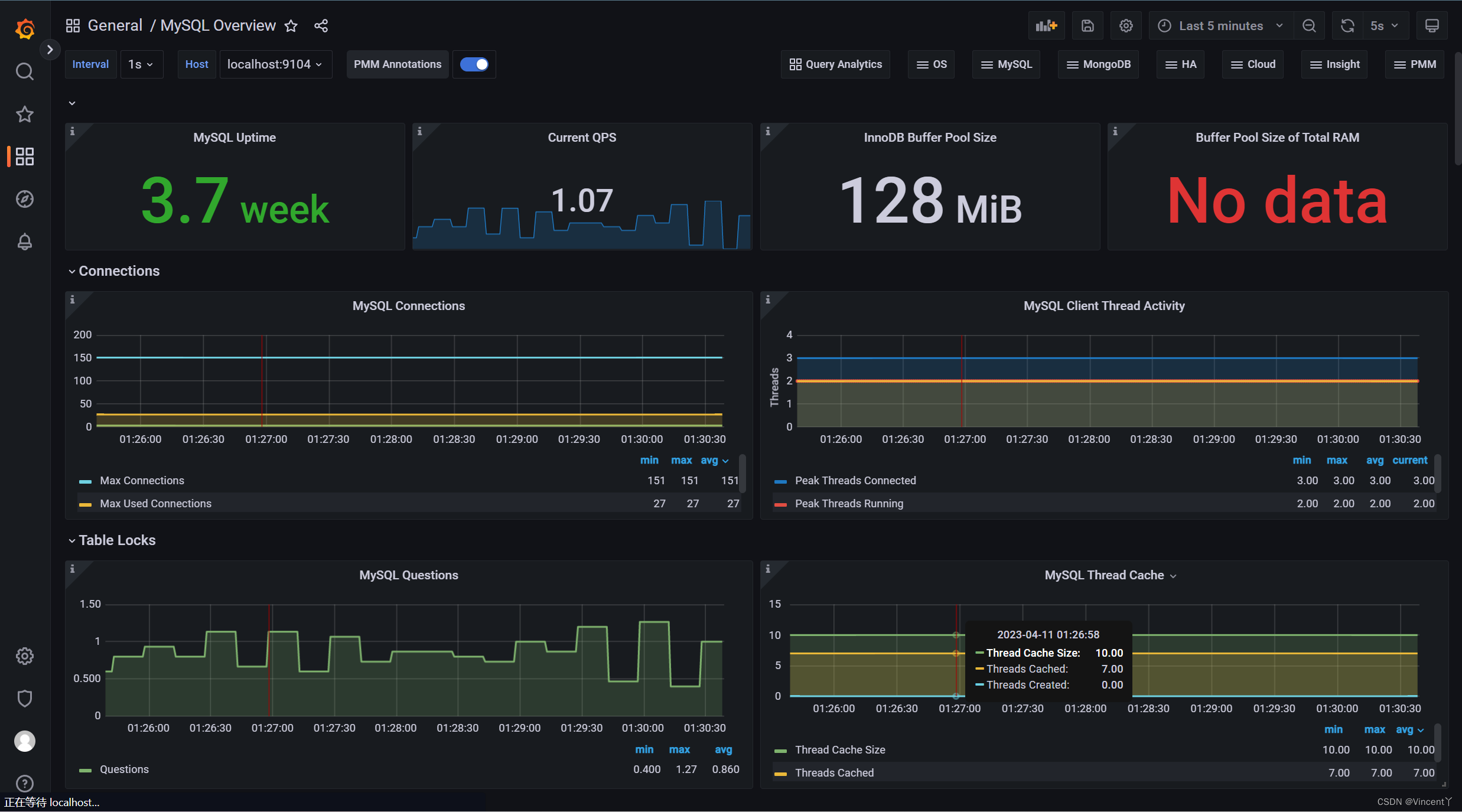Open the MongoDB dashboards menu
The image size is (1462, 812).
1099,64
